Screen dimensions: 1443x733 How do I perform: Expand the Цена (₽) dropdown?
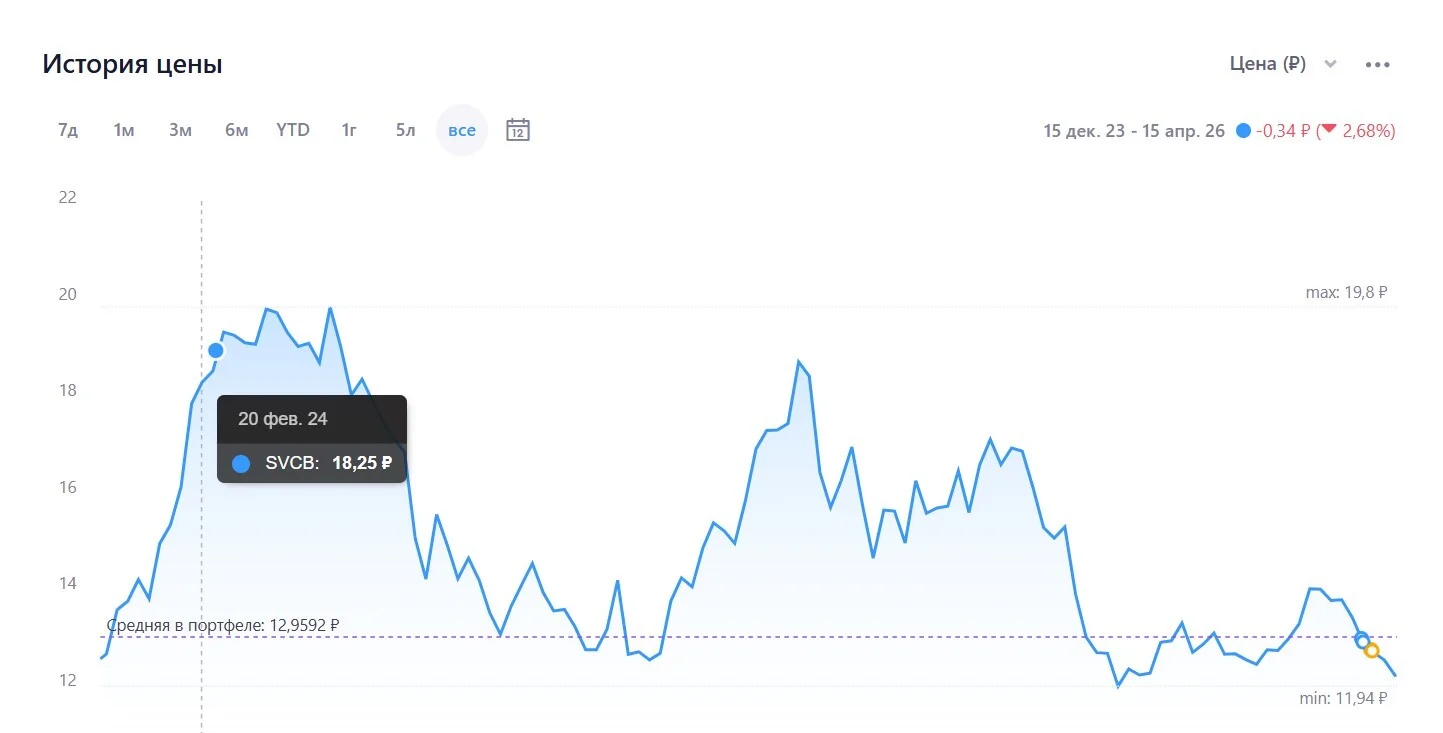click(x=1283, y=64)
